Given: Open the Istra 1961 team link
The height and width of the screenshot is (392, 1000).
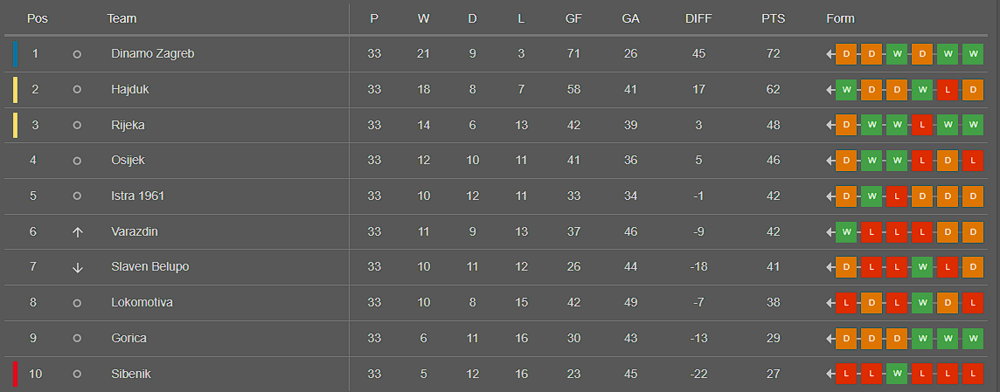Looking at the screenshot, I should pyautogui.click(x=138, y=196).
